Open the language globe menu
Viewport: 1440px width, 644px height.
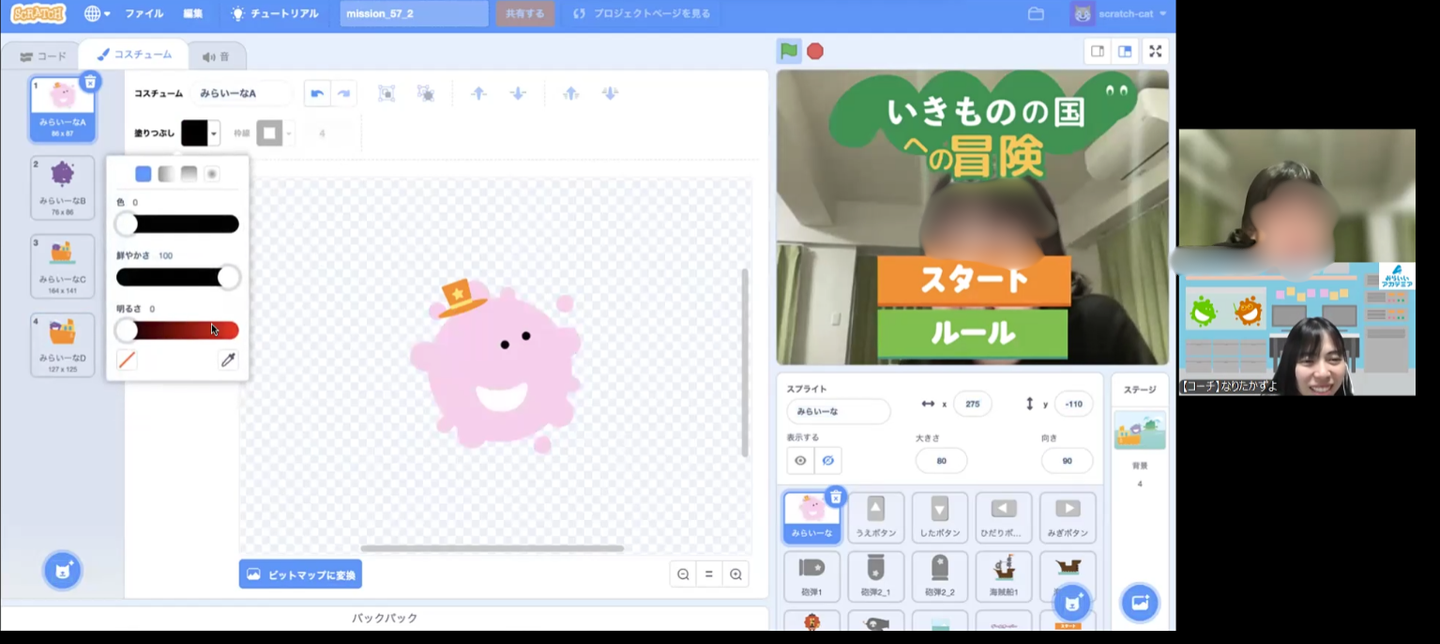pos(97,14)
